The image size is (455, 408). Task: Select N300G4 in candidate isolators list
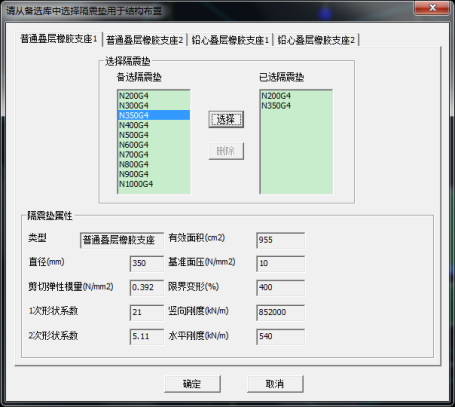click(x=154, y=106)
